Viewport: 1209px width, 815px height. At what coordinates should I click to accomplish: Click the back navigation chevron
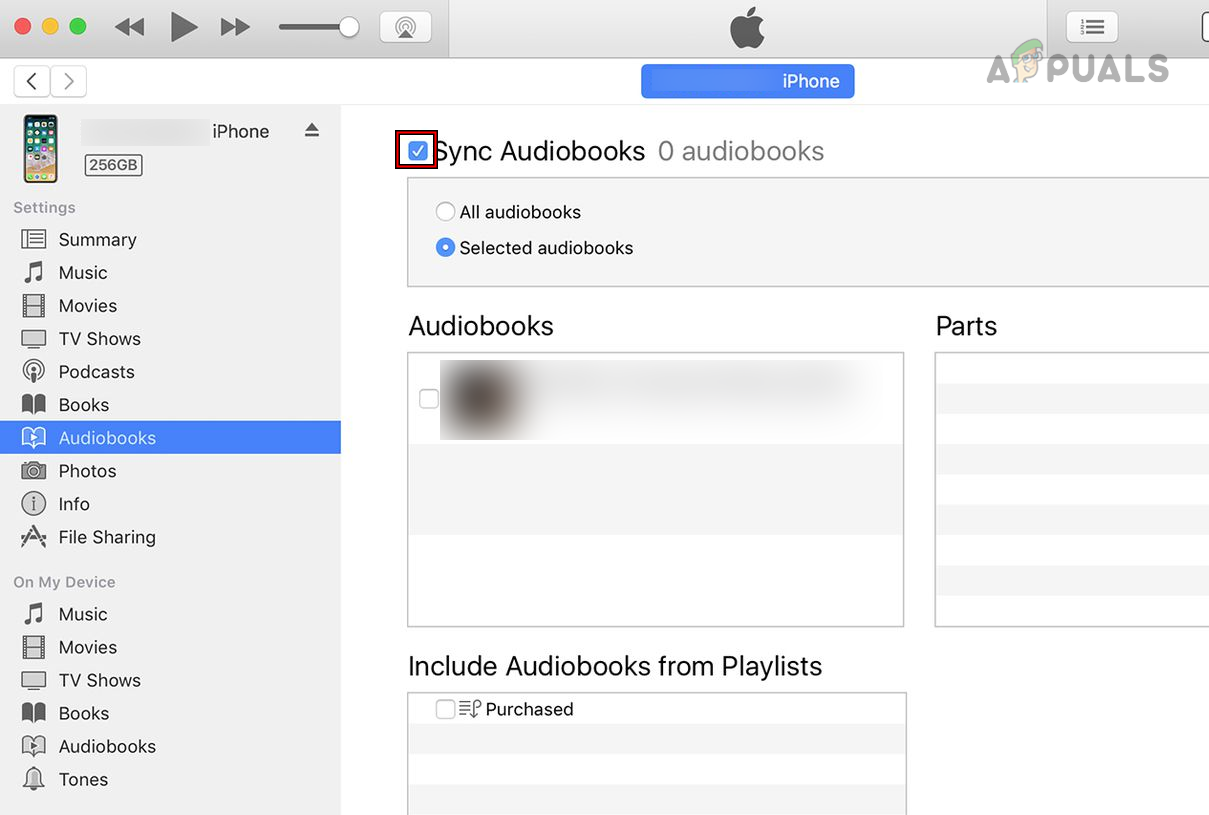click(x=31, y=81)
